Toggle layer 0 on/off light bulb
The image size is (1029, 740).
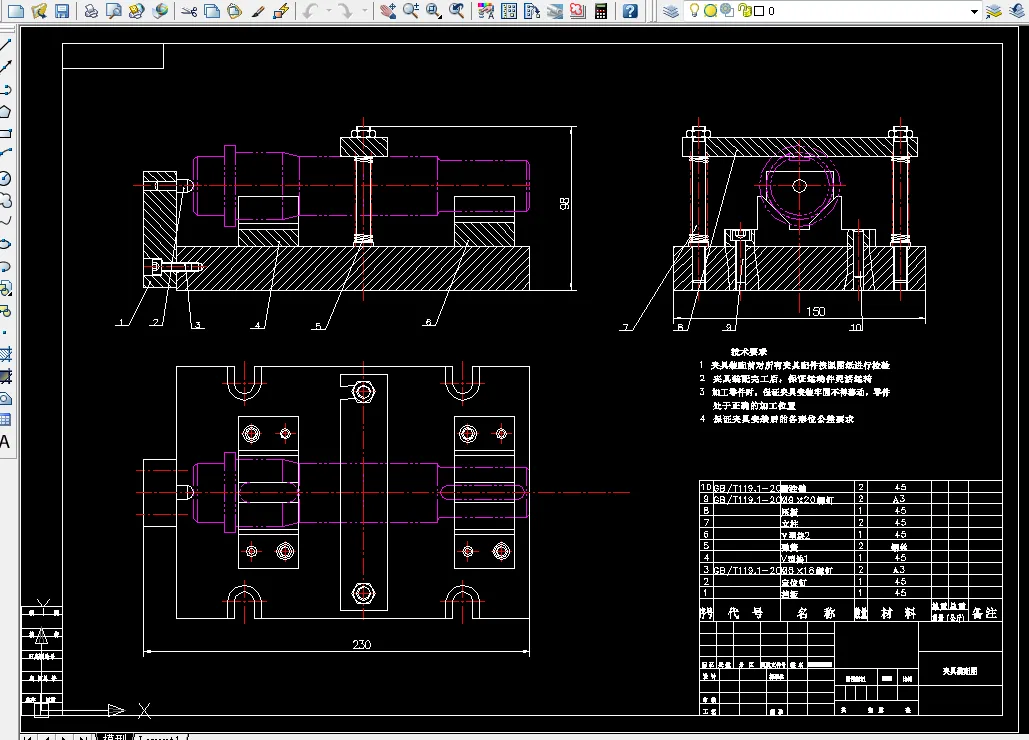(x=694, y=10)
